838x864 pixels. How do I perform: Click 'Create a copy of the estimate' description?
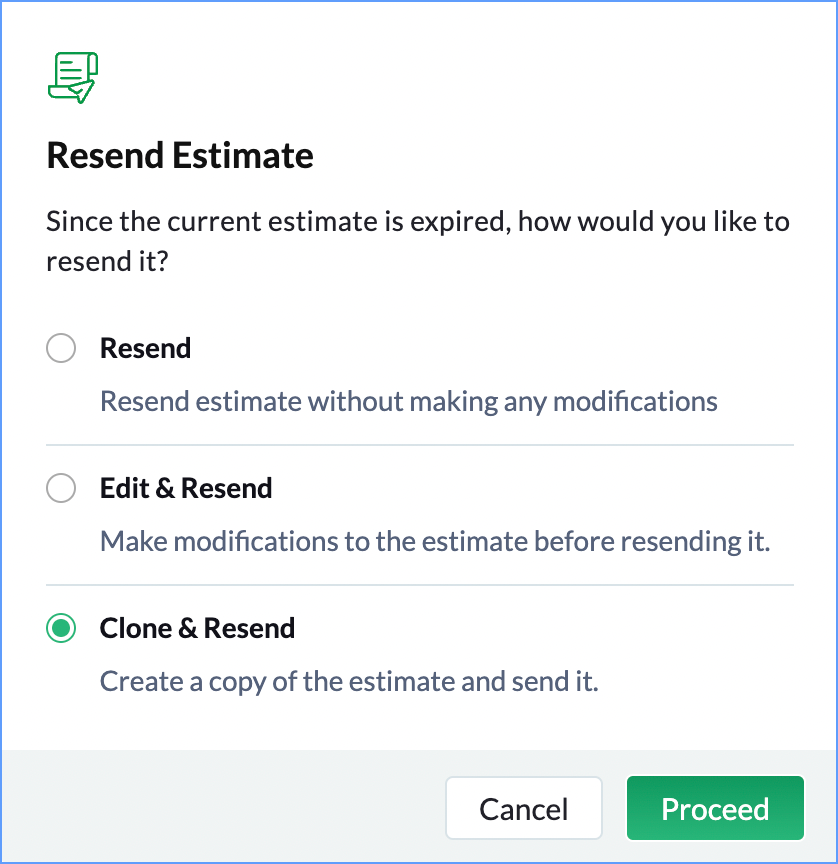[349, 682]
